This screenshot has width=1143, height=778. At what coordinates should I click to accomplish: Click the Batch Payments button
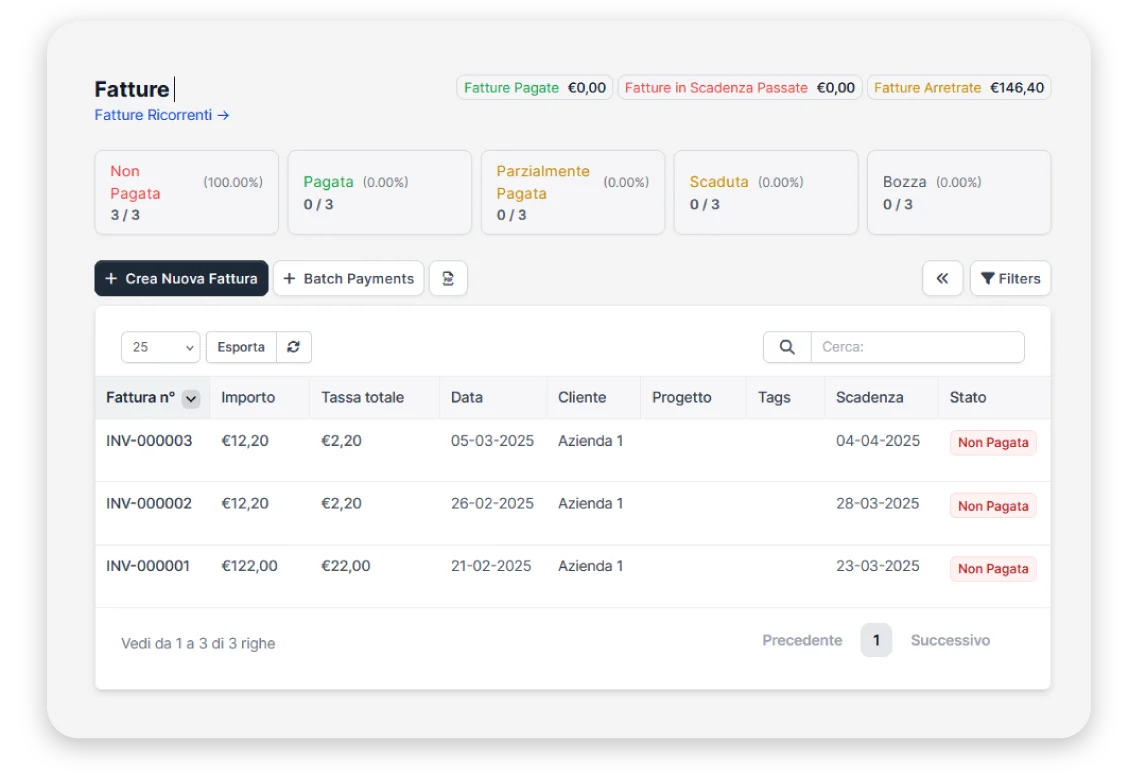click(x=348, y=279)
